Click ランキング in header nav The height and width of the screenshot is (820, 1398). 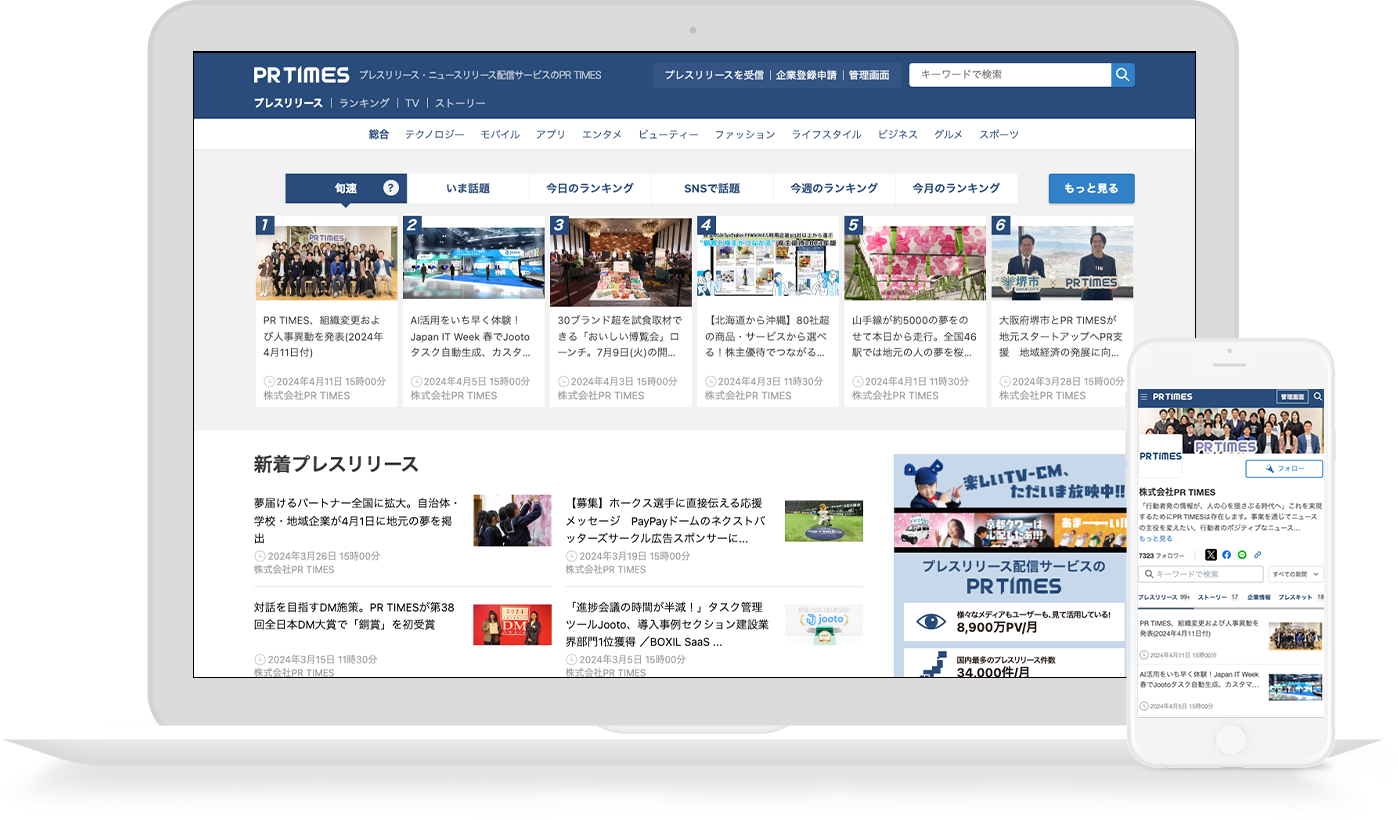coord(364,103)
